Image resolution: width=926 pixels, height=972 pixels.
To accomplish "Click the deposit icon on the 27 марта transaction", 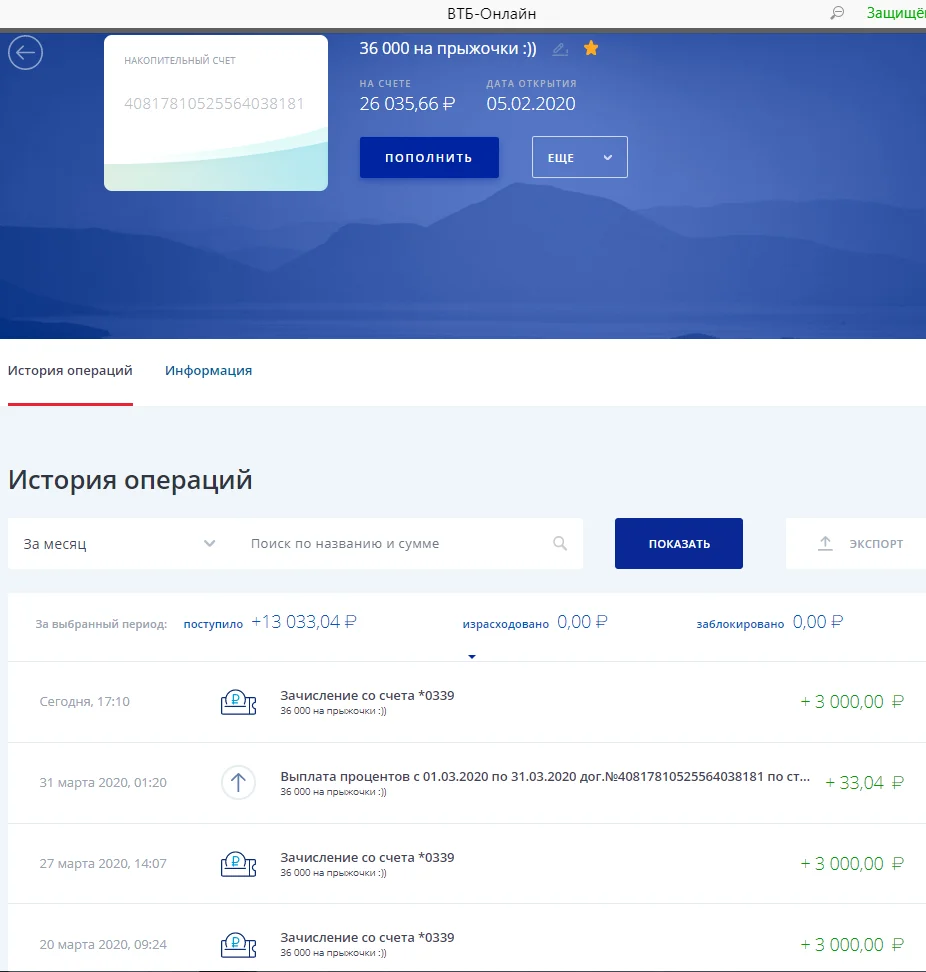I will 237,863.
